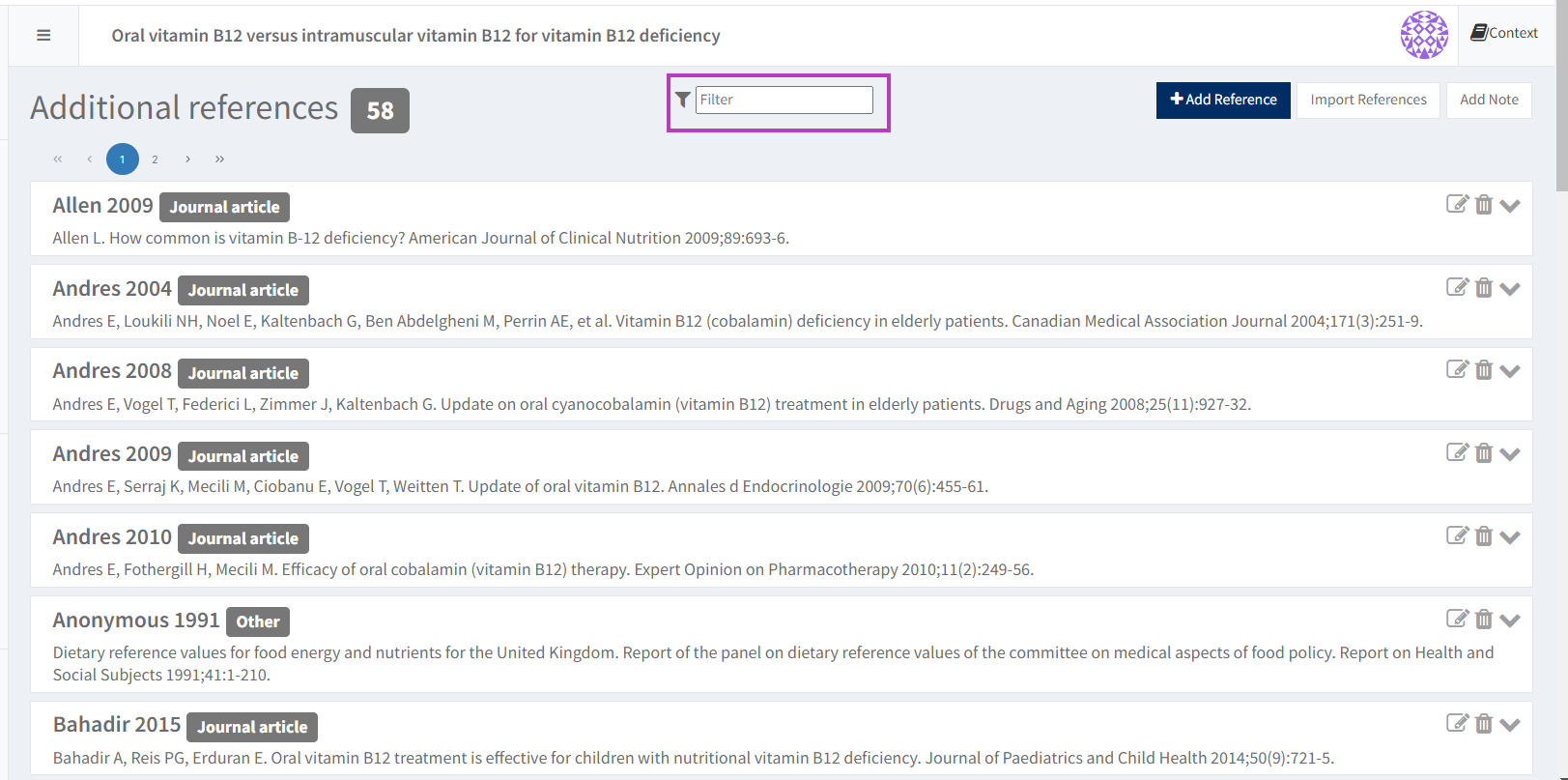Expand the Allen 2009 reference details
Image resolution: width=1568 pixels, height=780 pixels.
pyautogui.click(x=1510, y=205)
